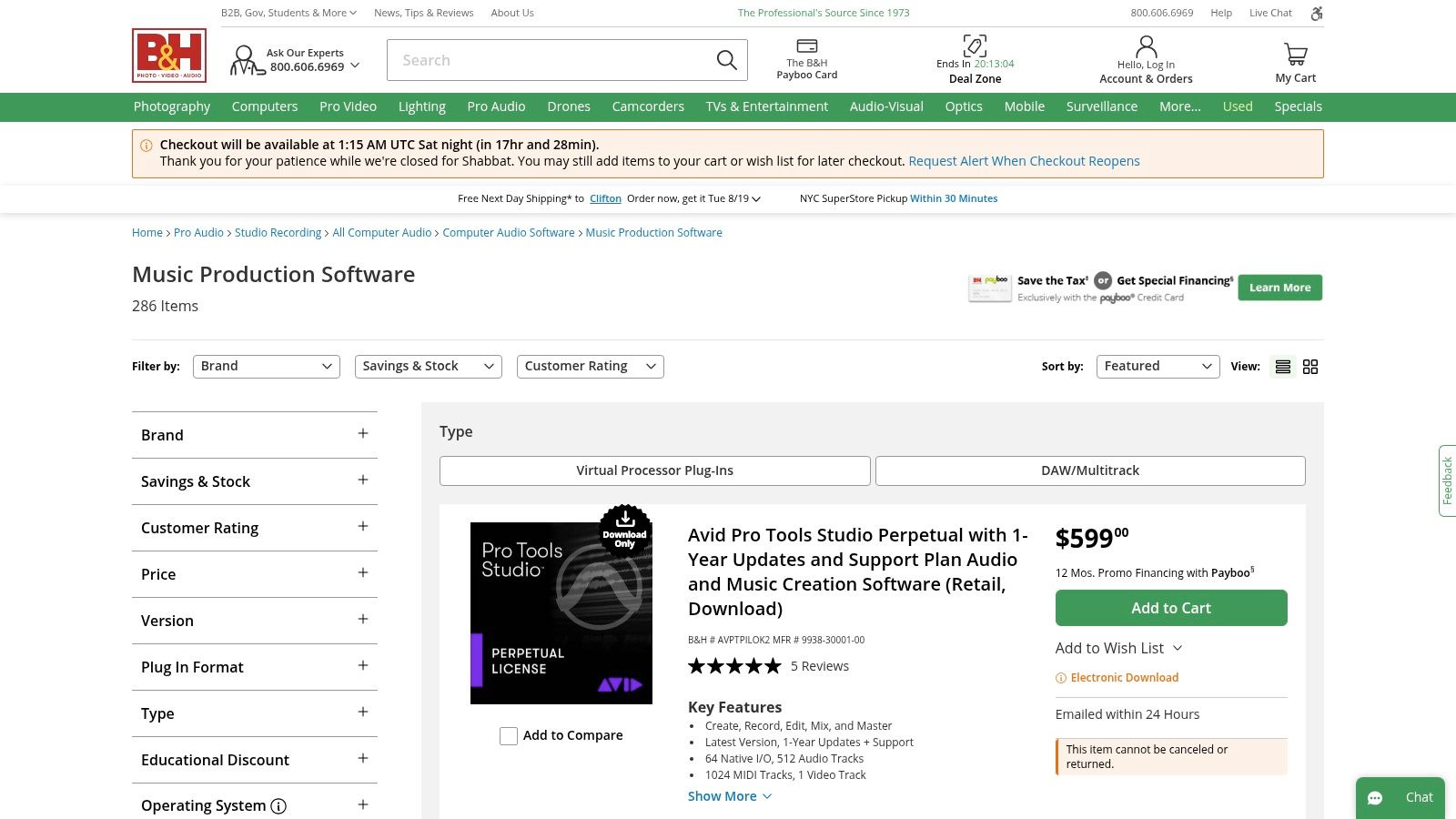The width and height of the screenshot is (1456, 819).
Task: Open the TVs & Entertainment menu
Action: coord(767,106)
